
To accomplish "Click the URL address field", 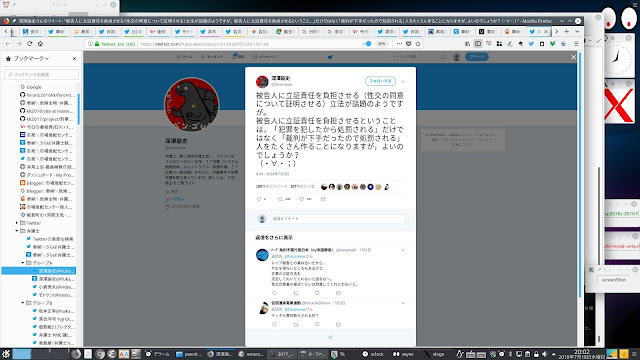I will pos(249,44).
